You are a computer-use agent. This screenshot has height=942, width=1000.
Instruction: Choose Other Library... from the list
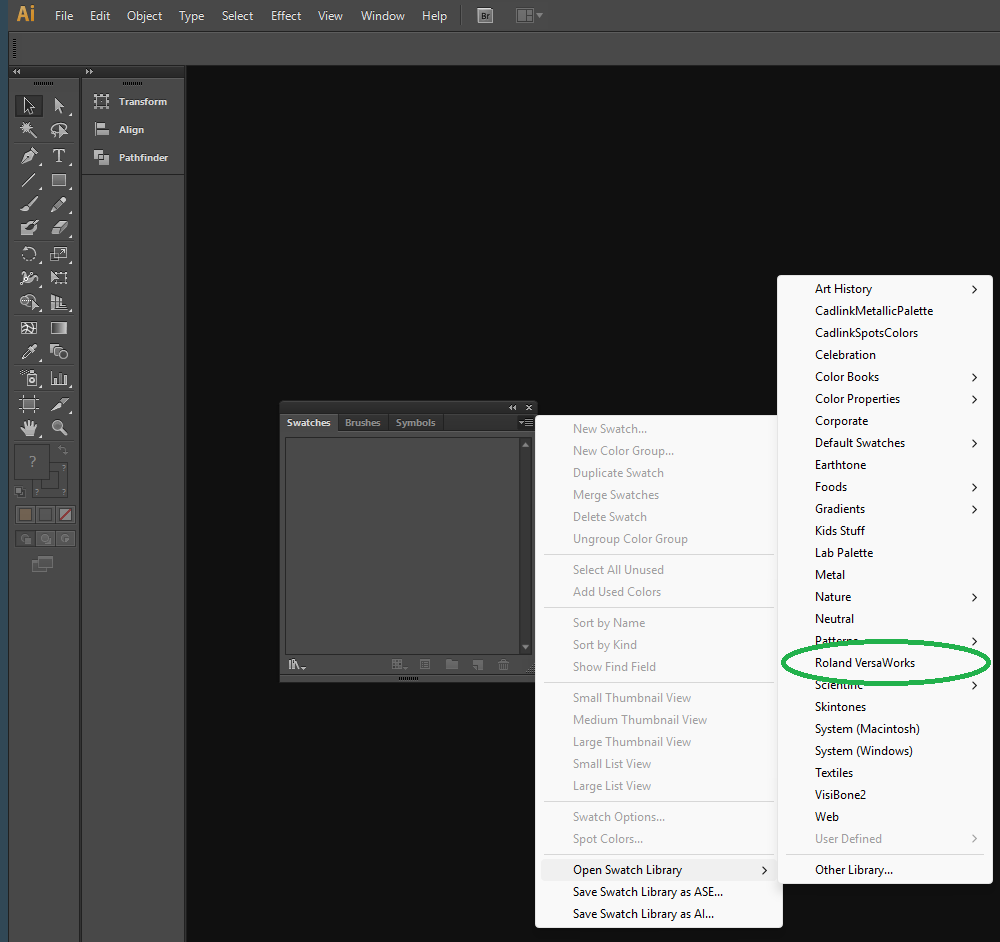pyautogui.click(x=853, y=870)
